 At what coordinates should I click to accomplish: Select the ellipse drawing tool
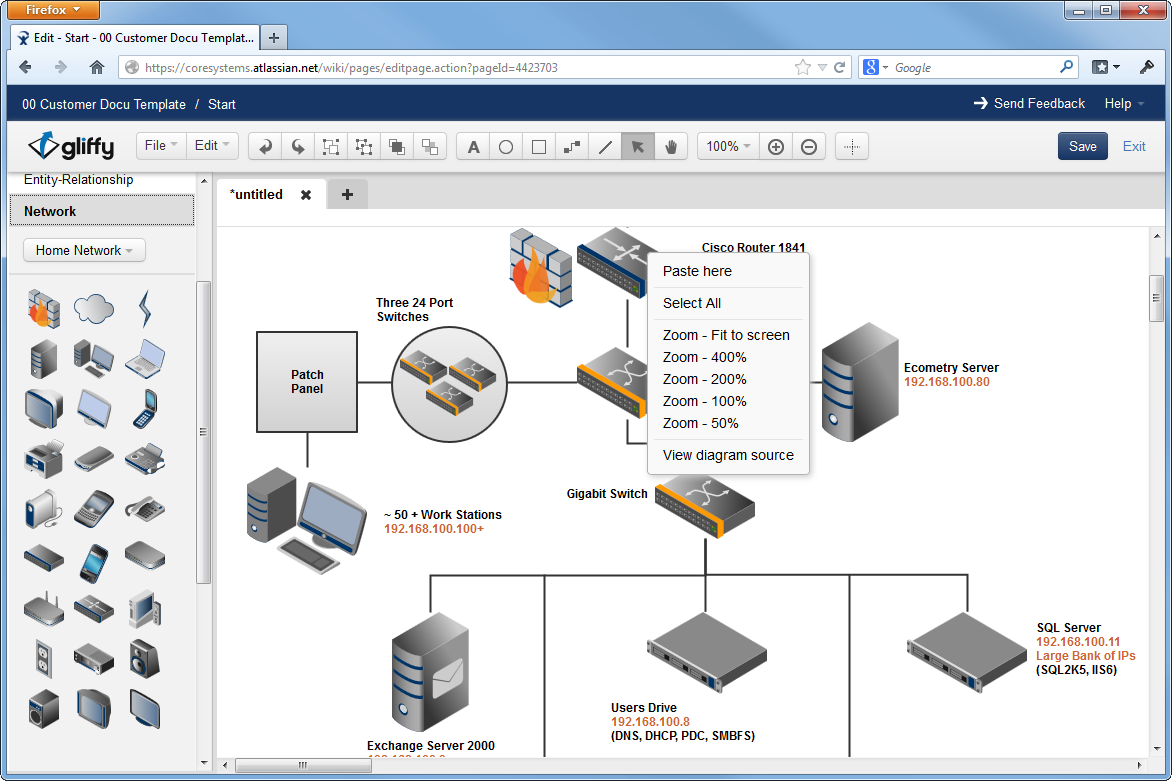coord(506,146)
